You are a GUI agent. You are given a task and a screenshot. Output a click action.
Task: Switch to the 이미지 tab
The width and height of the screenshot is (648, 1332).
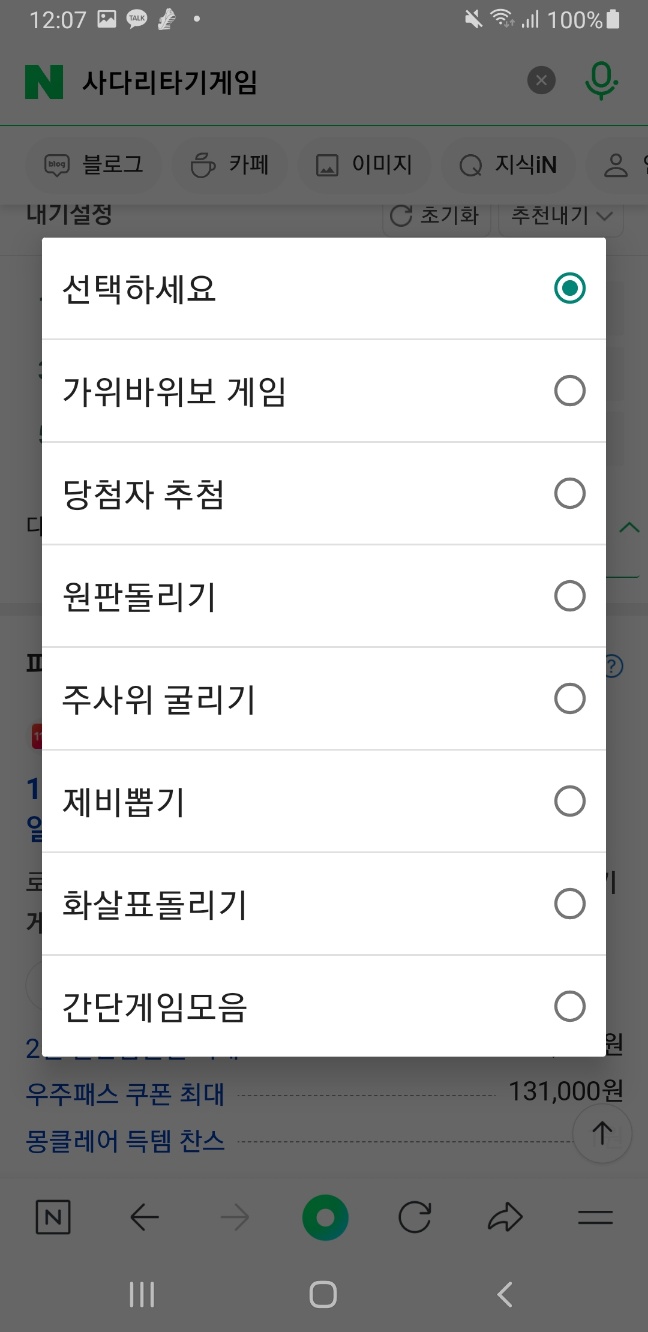[363, 166]
